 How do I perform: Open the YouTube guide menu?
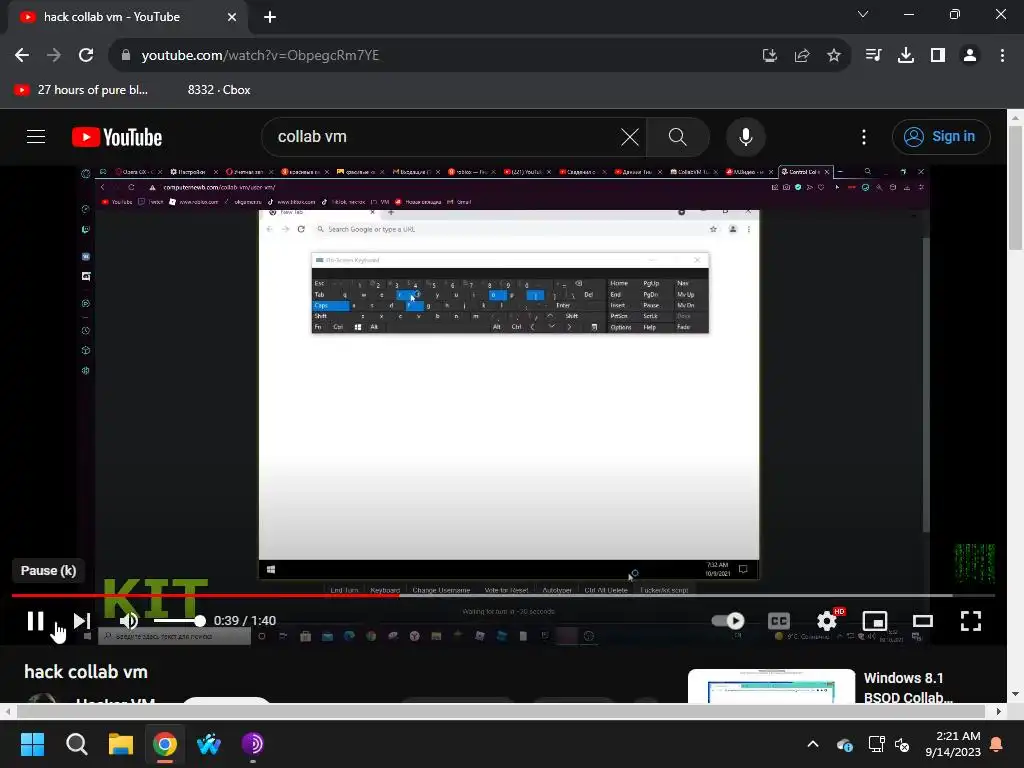[36, 137]
